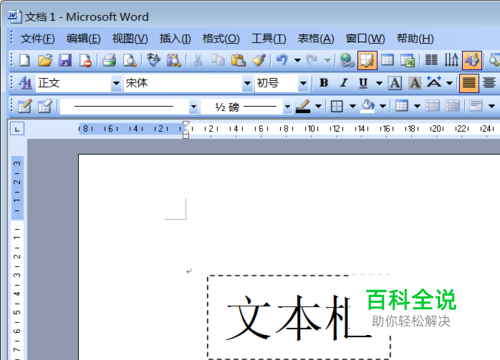Toggle Bold formatting
Viewport: 500px width, 360px height.
323,83
